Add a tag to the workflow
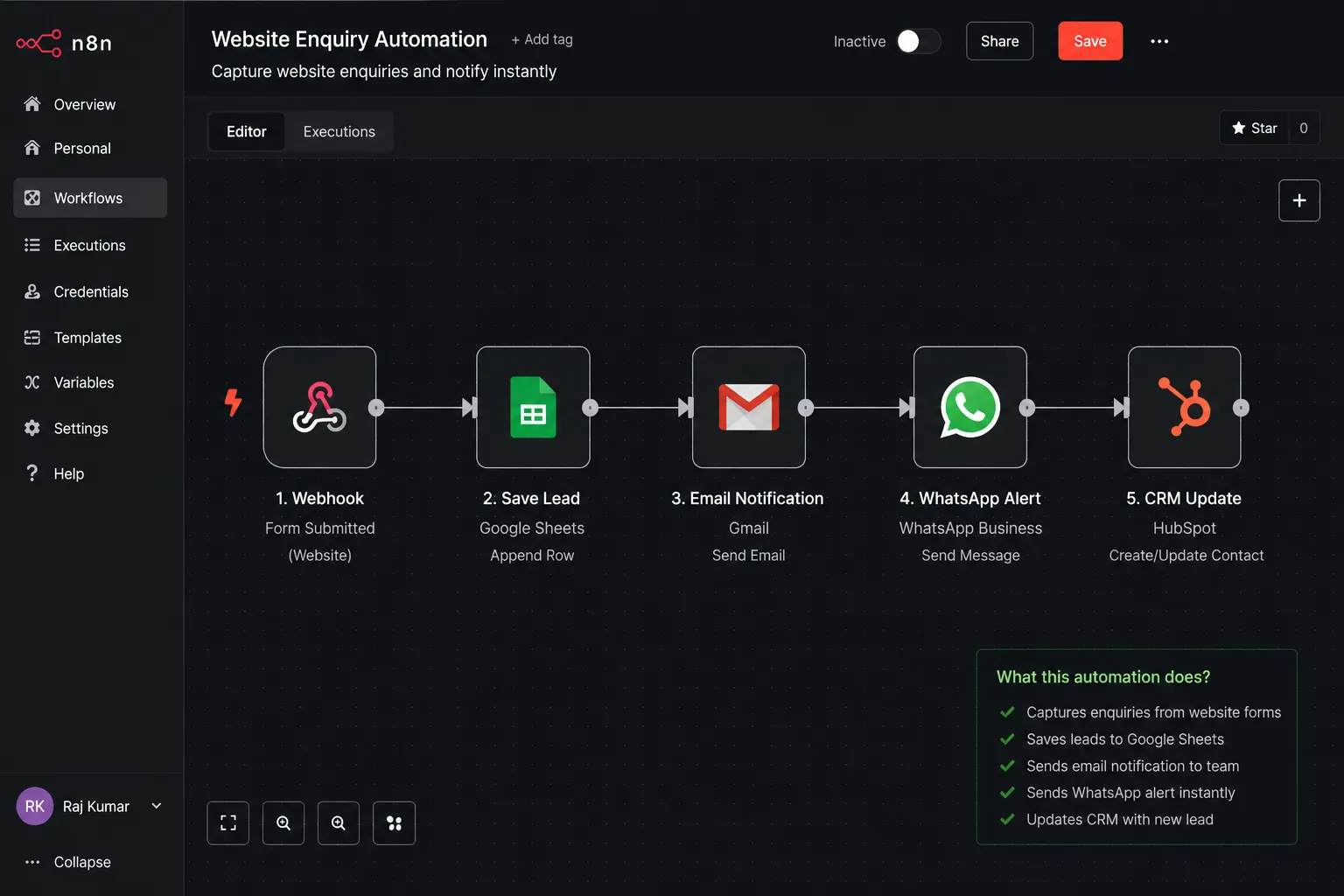 point(542,39)
